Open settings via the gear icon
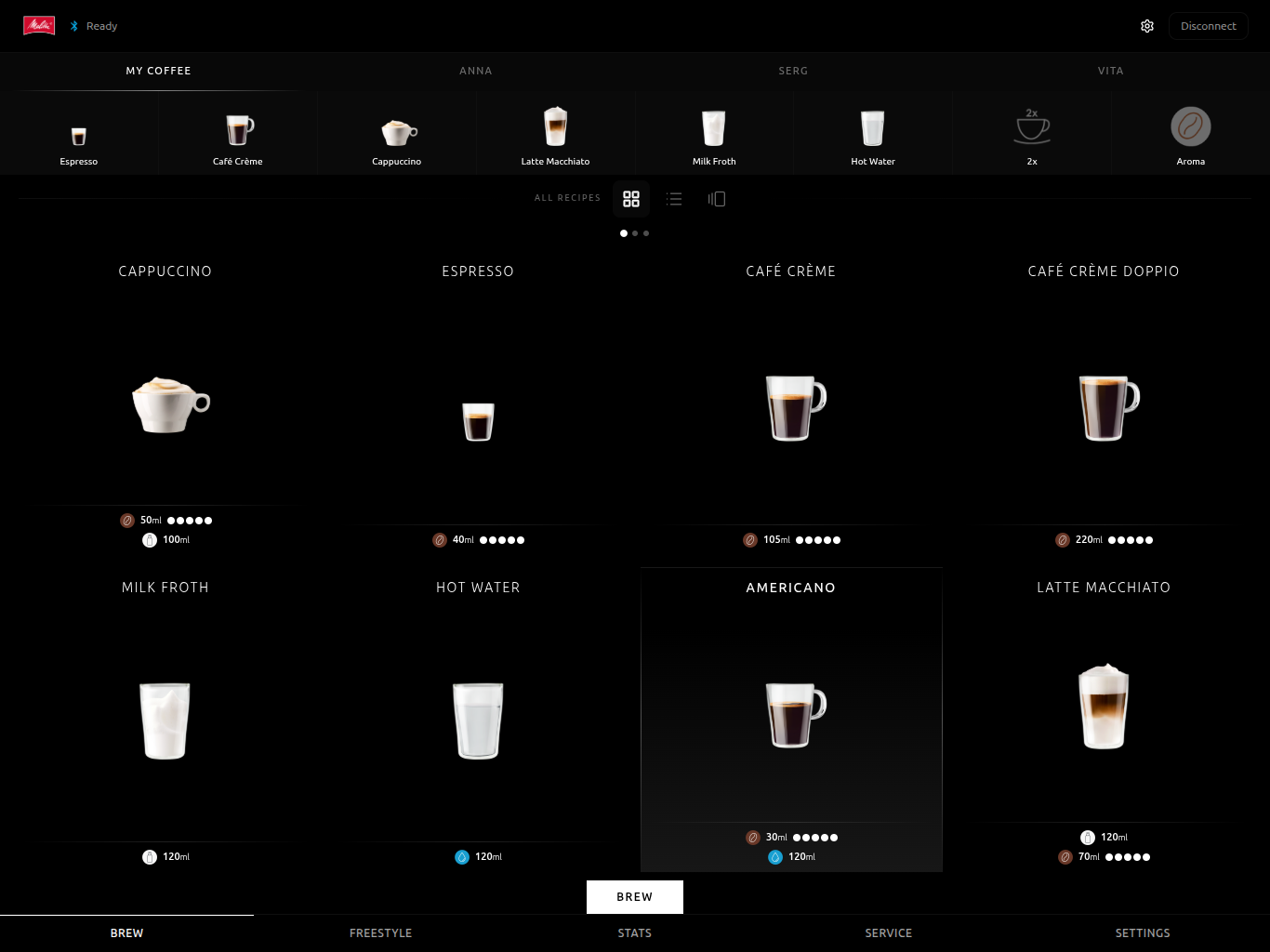The image size is (1270, 952). tap(1147, 26)
